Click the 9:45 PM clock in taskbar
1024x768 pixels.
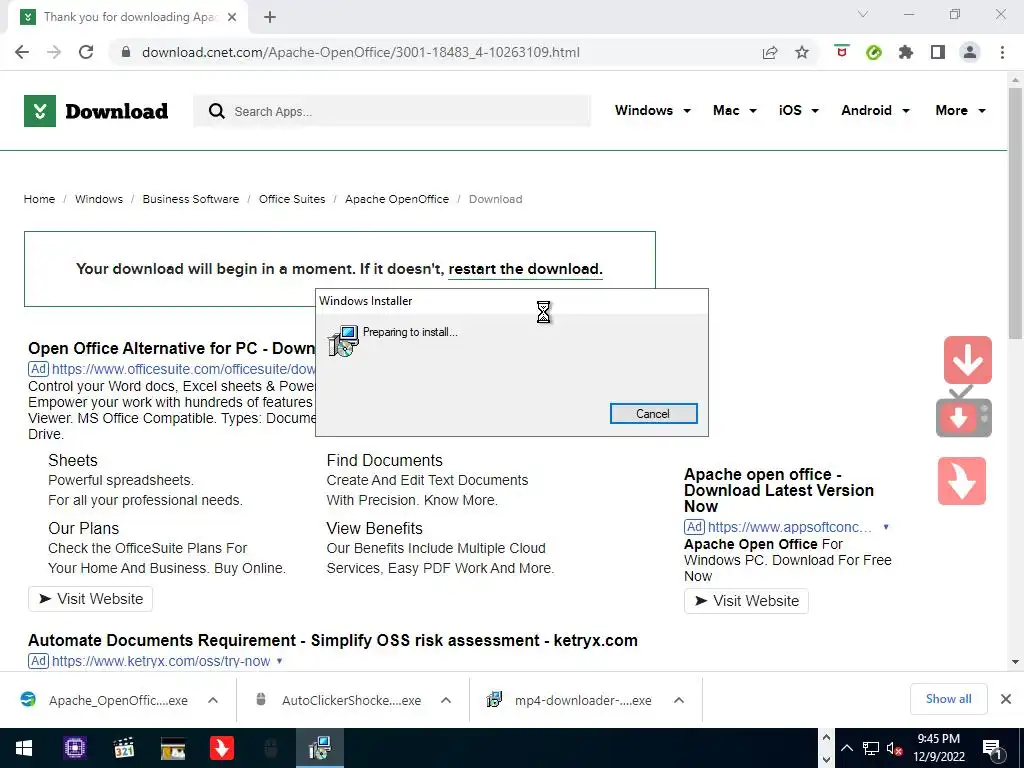click(x=938, y=739)
